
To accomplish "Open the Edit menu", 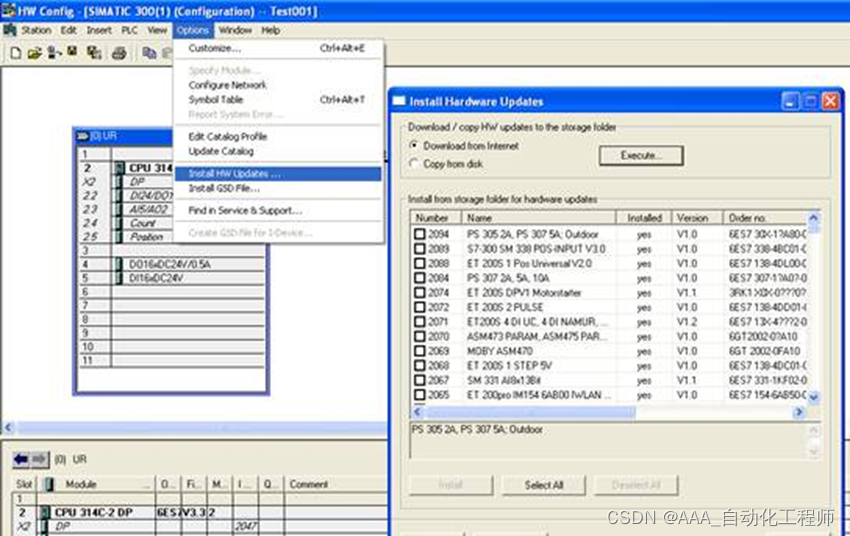I will [68, 30].
